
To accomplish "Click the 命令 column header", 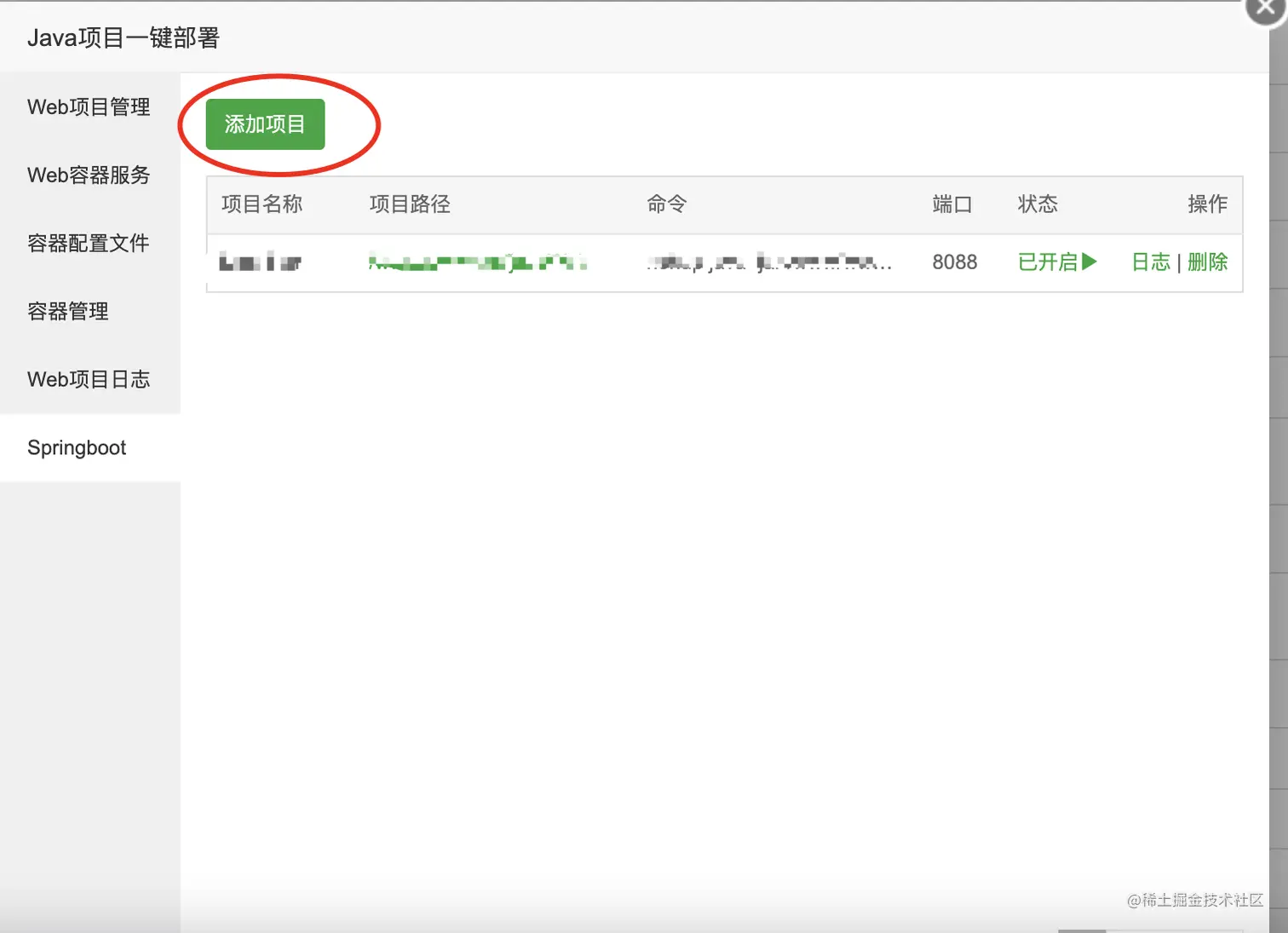I will click(x=667, y=204).
